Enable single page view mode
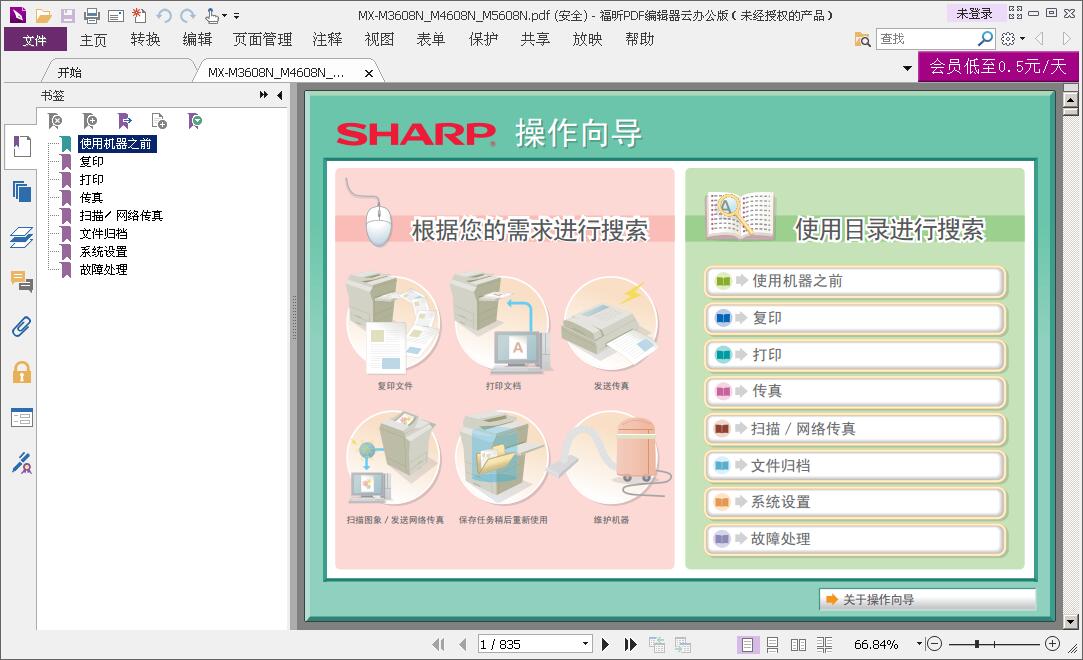 tap(747, 644)
